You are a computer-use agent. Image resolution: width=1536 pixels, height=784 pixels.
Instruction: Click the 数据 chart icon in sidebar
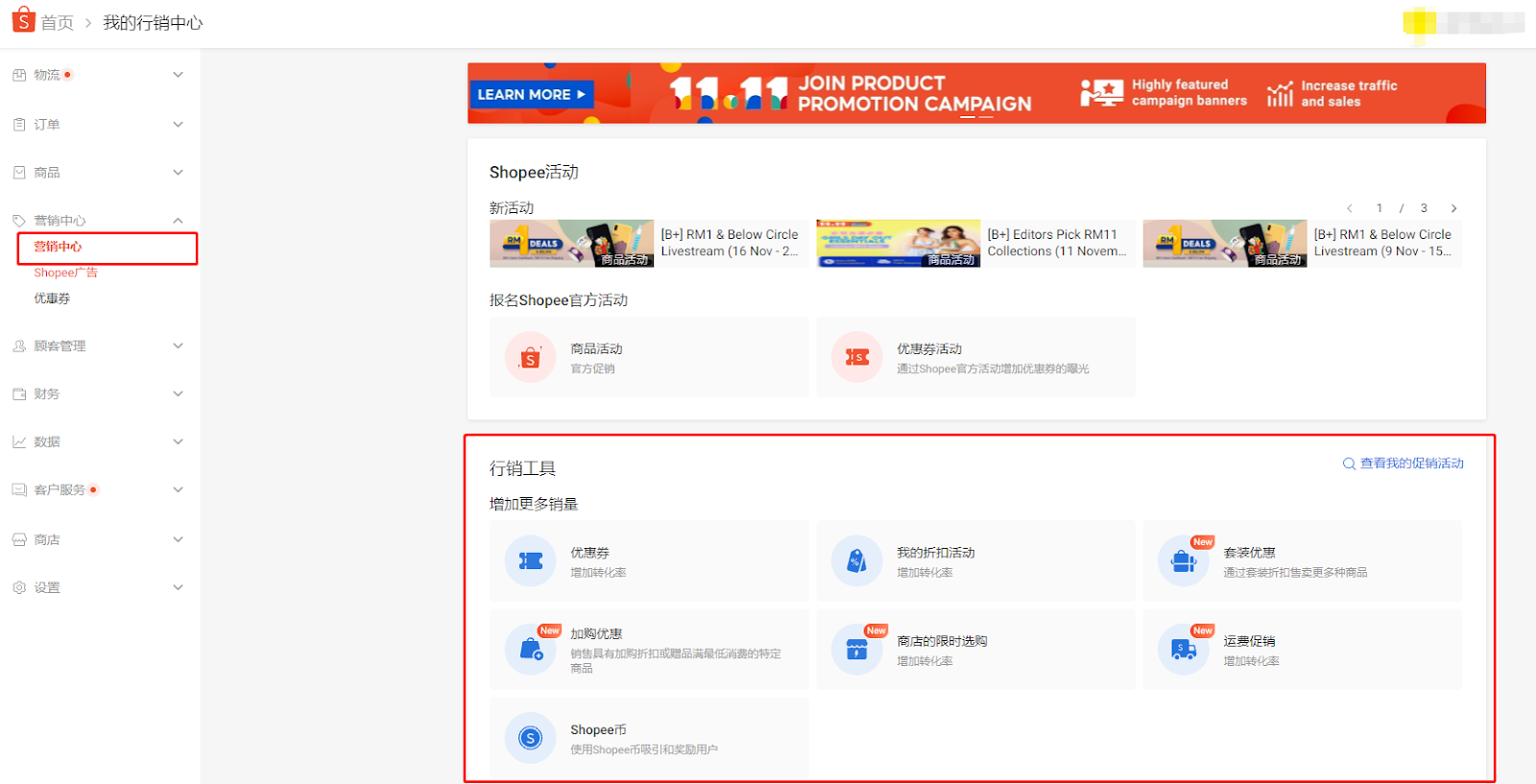19,442
